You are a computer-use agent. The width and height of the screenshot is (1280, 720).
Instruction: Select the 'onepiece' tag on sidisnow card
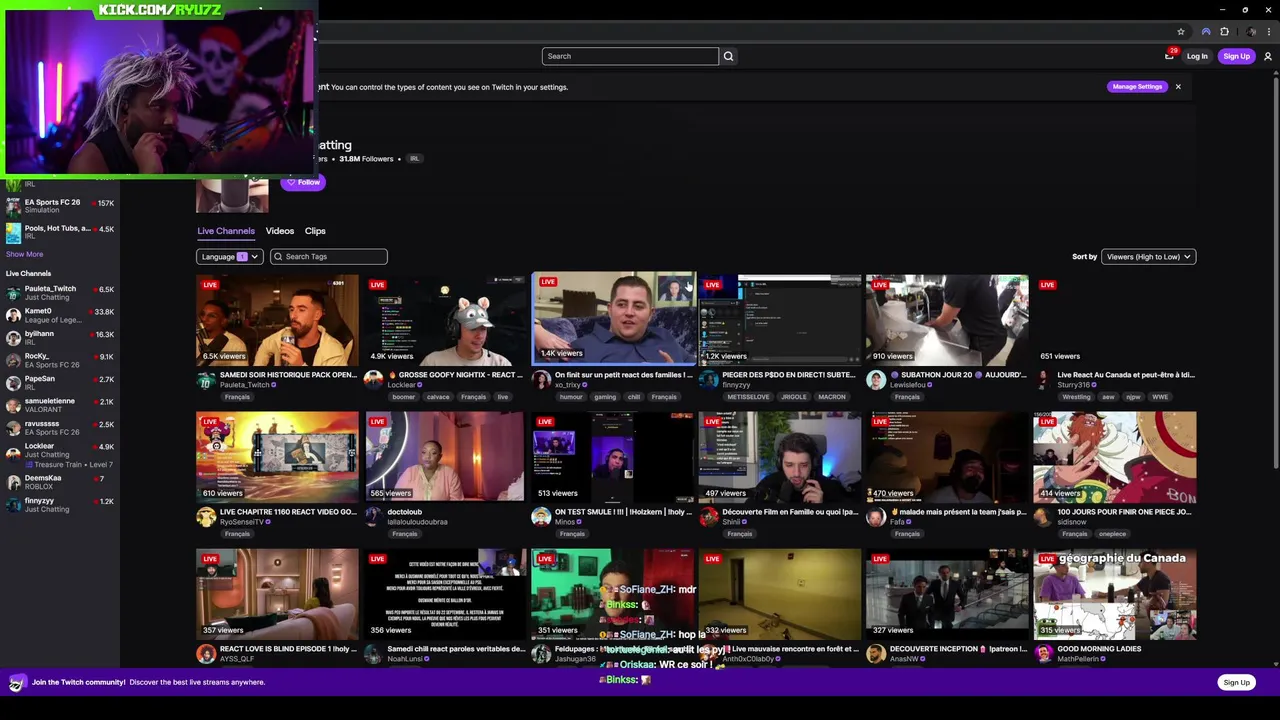1112,534
